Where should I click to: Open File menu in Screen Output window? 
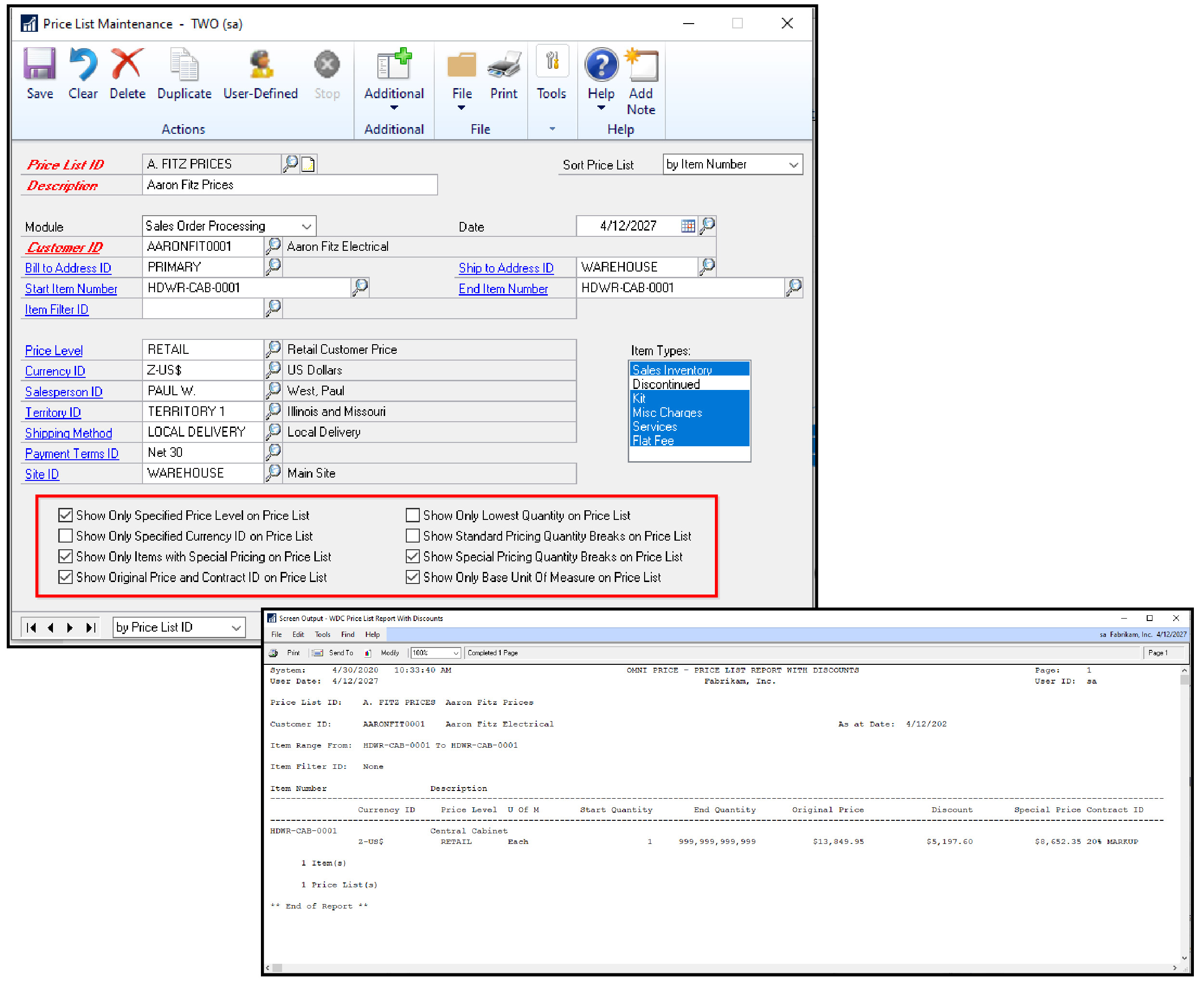[x=276, y=634]
